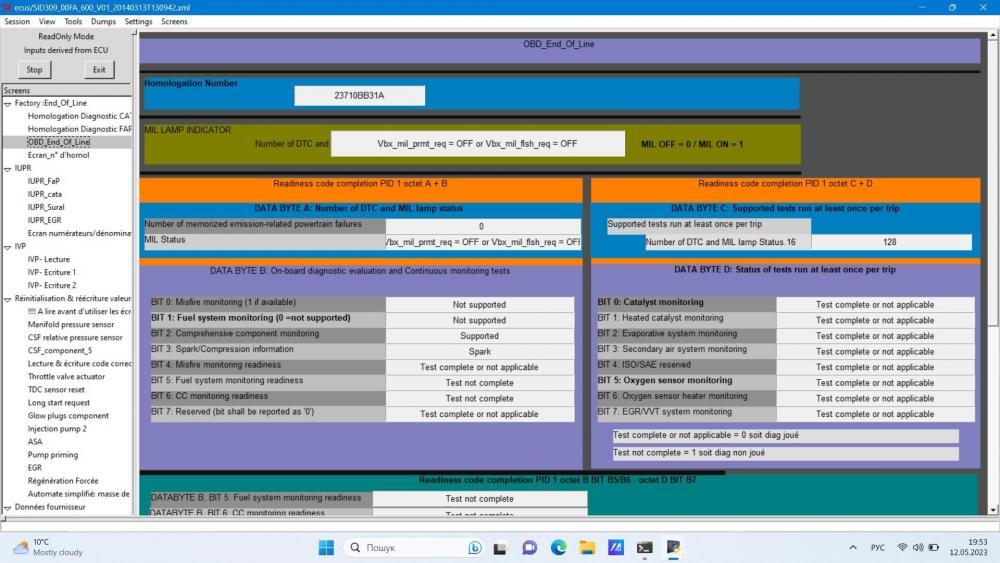Open the Bing icon in taskbar search
1000x563 pixels.
(x=474, y=548)
